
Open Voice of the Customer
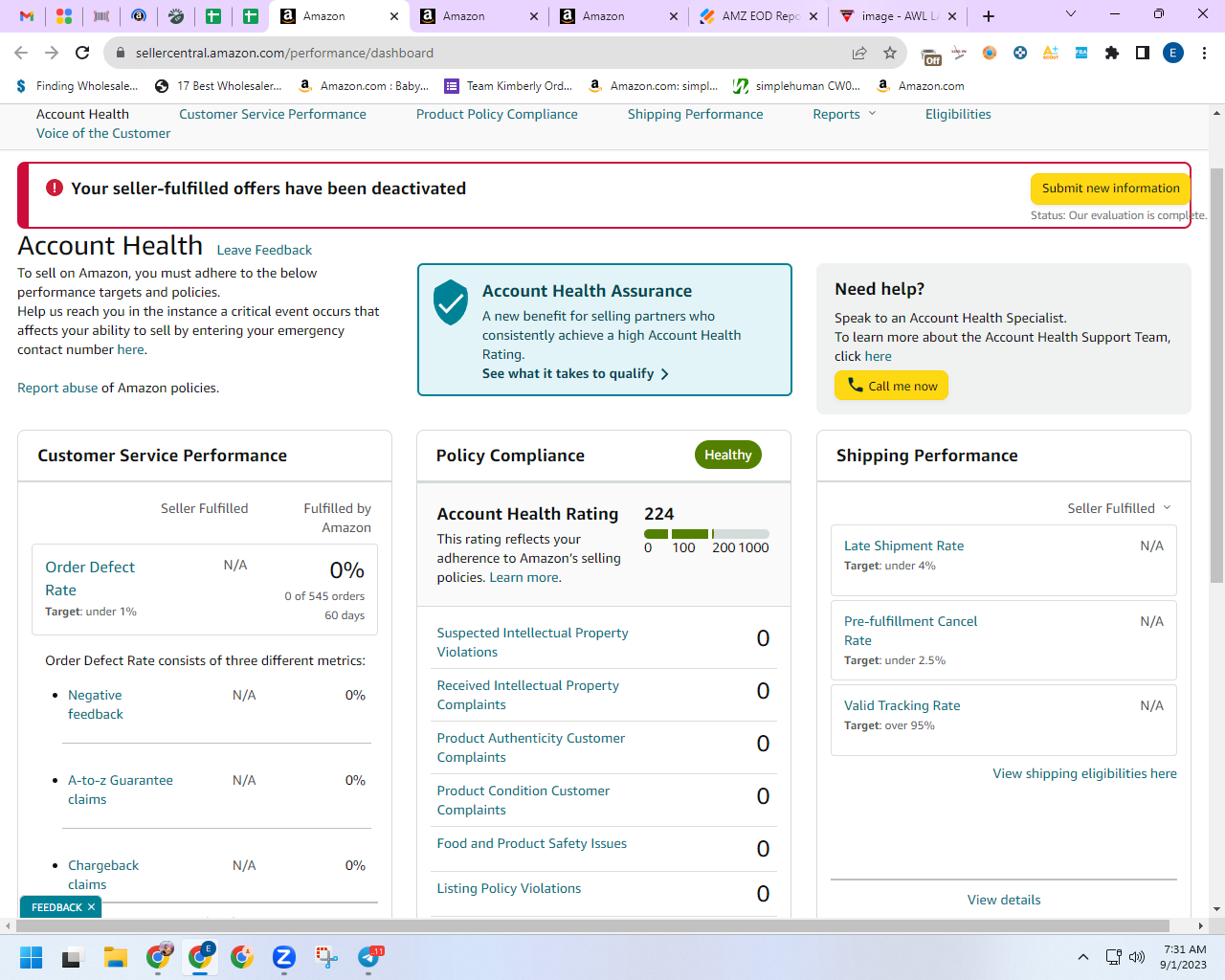(x=103, y=133)
